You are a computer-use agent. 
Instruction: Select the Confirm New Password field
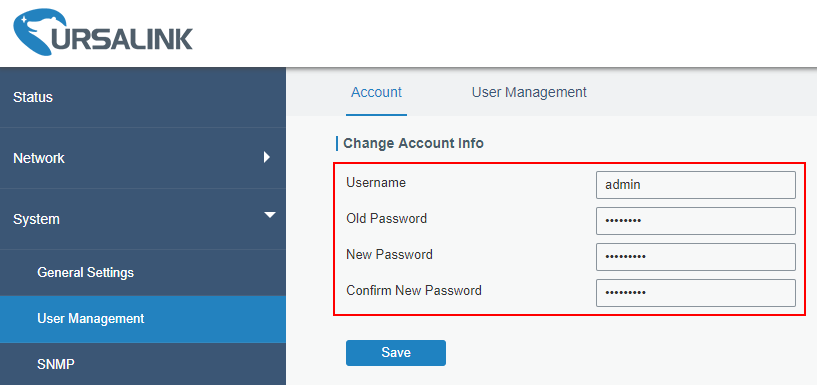pyautogui.click(x=696, y=293)
